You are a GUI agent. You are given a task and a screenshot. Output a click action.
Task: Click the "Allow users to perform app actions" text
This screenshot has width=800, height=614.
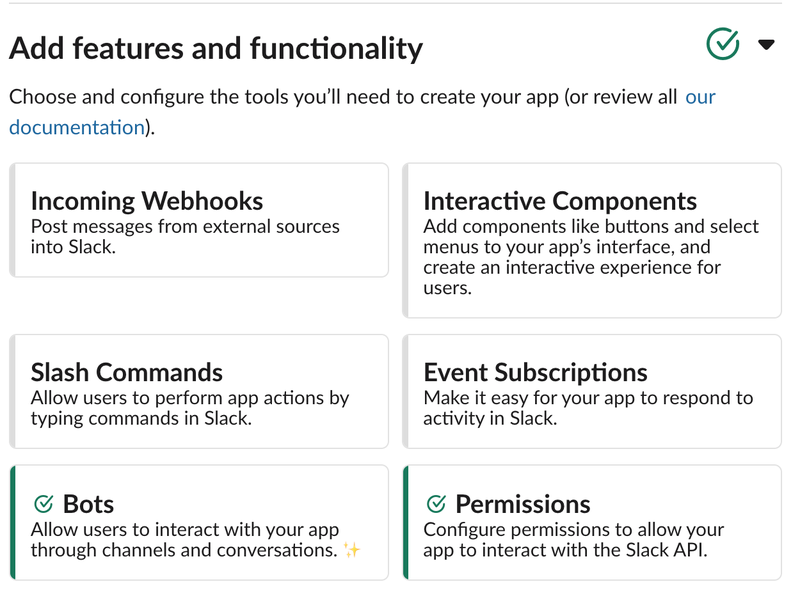point(190,398)
